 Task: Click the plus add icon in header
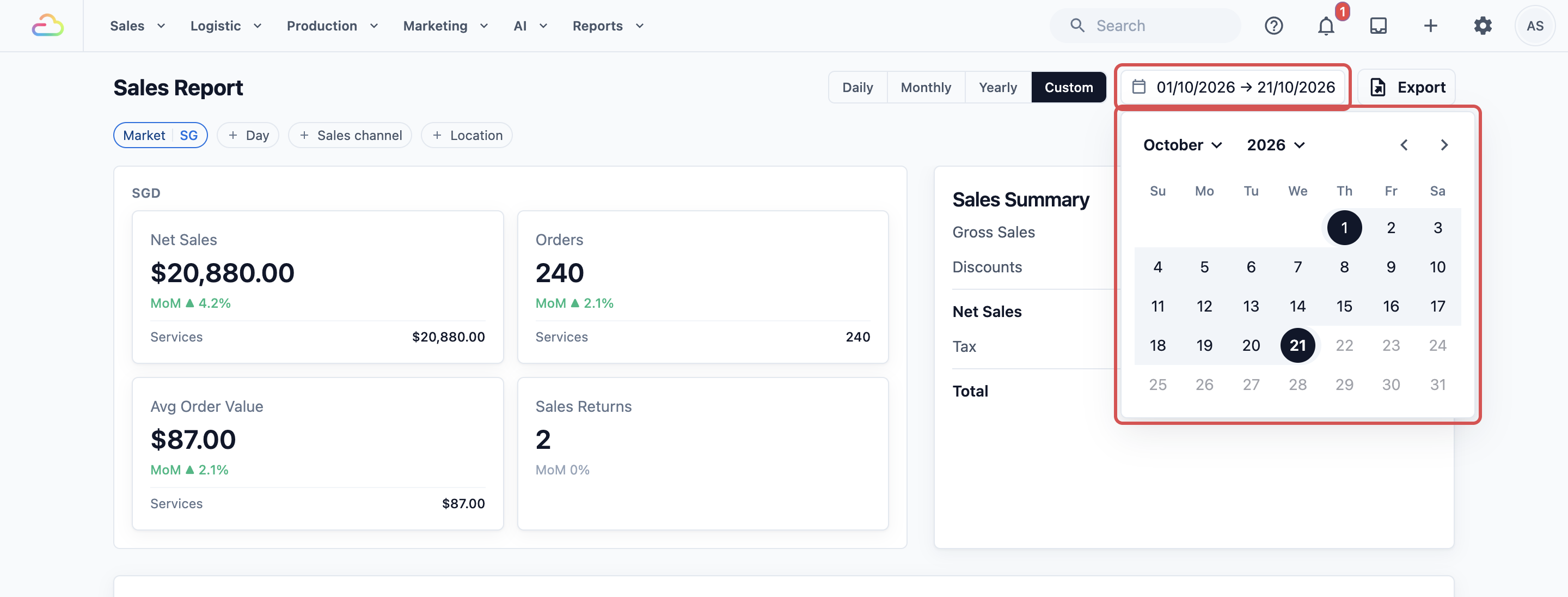tap(1430, 26)
